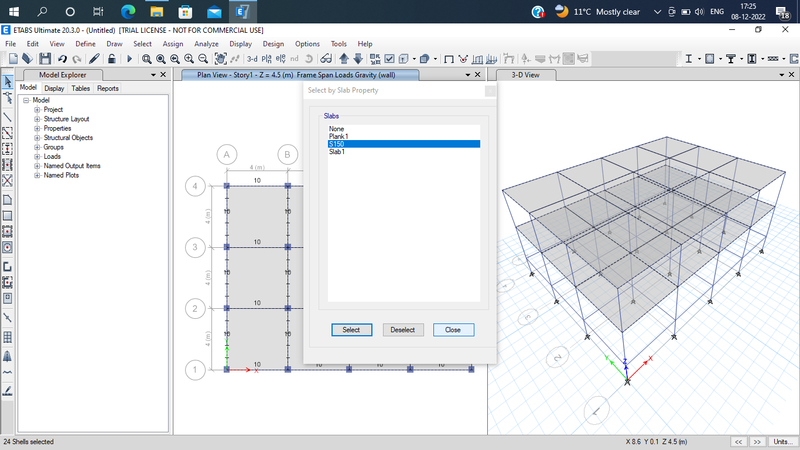This screenshot has height=450, width=800.
Task: Switch to the Tables tab
Action: 81,88
